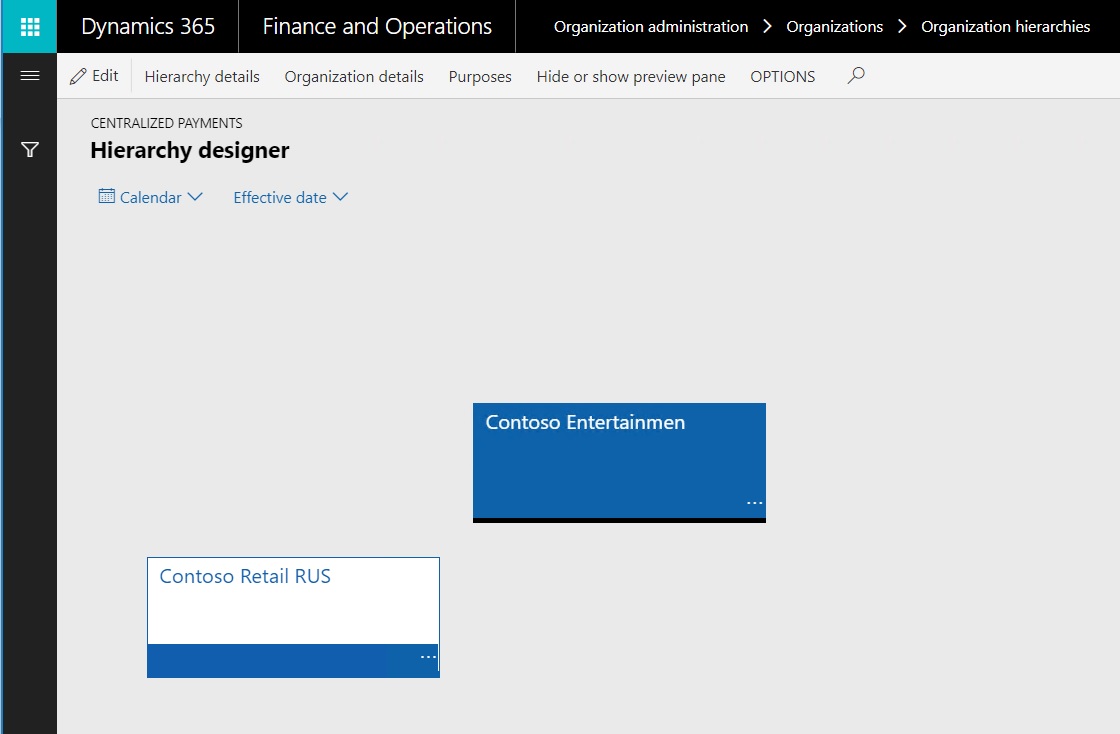
Task: Go to Organization hierarchies breadcrumb
Action: click(1005, 26)
